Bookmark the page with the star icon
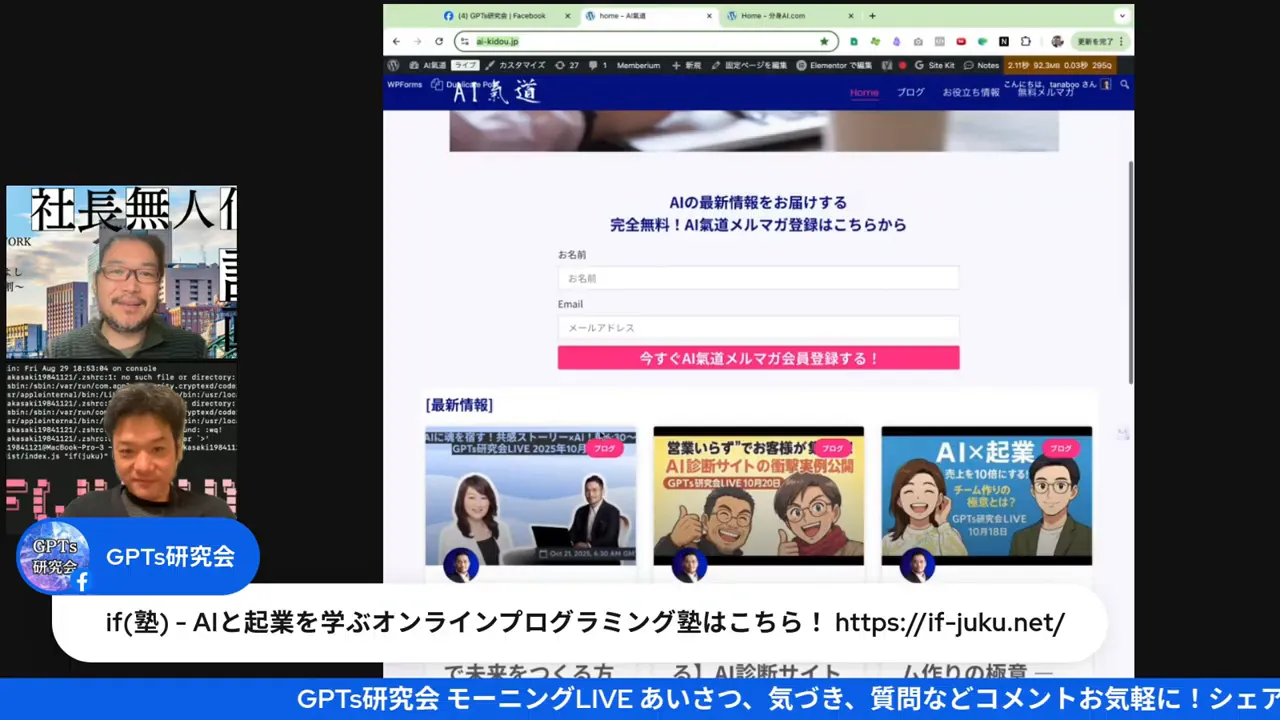 [824, 42]
